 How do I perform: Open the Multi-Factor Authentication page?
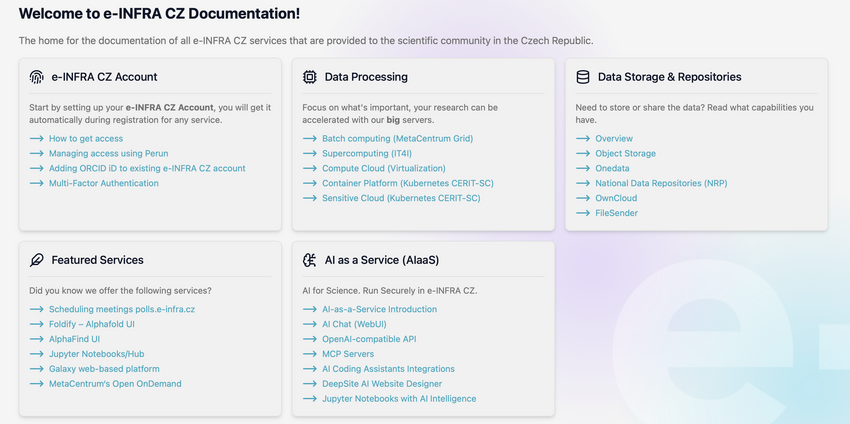click(104, 183)
